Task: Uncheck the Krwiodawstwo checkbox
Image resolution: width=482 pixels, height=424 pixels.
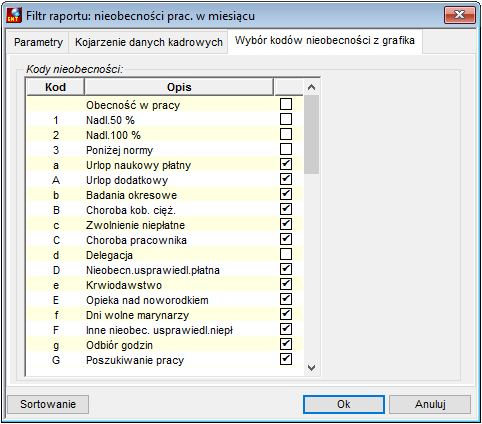Action: [x=286, y=284]
